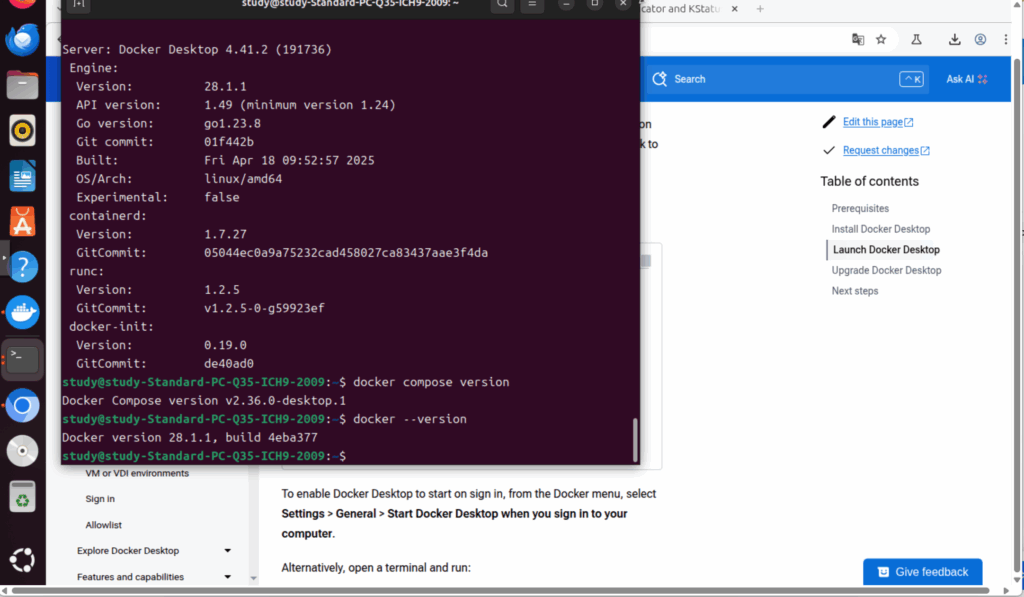
Task: Click the sidebar scroll-down arrow
Action: [x=253, y=578]
